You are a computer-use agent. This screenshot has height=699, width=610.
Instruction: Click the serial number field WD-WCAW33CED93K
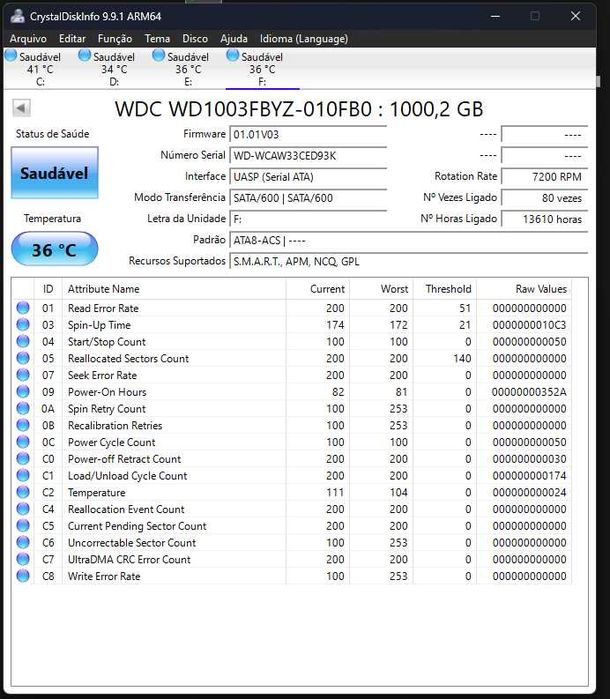pos(308,156)
